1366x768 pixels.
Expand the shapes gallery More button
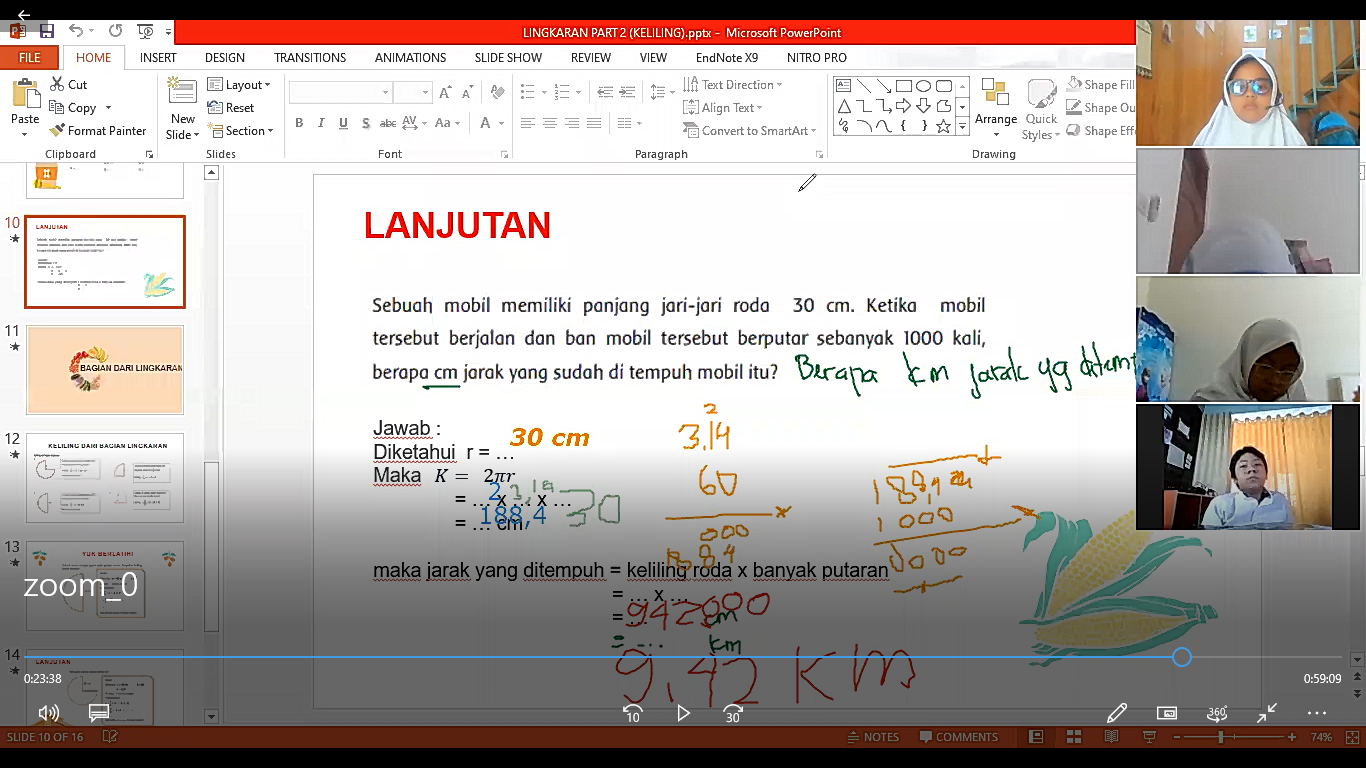pos(963,127)
